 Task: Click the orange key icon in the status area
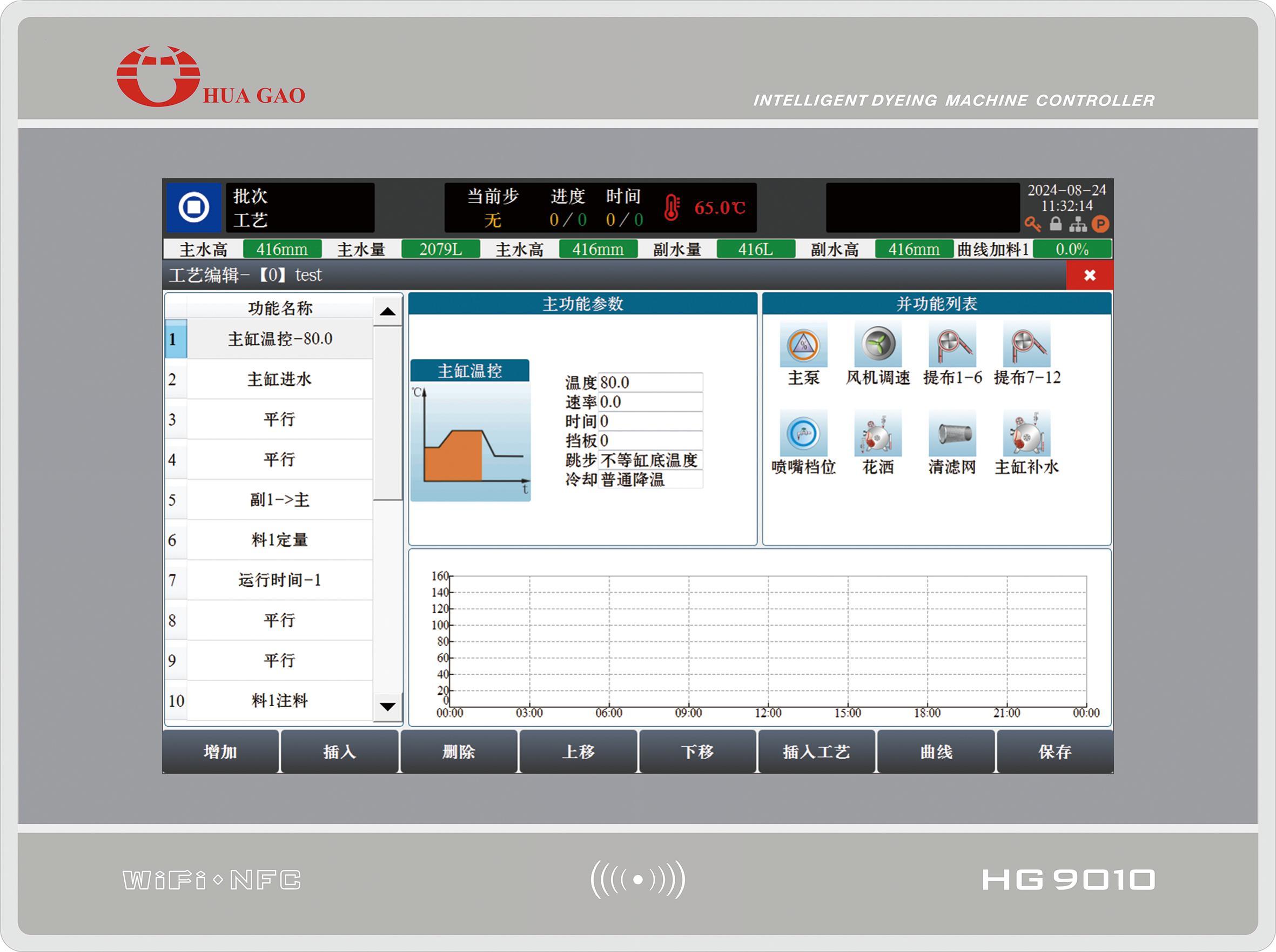[1033, 224]
